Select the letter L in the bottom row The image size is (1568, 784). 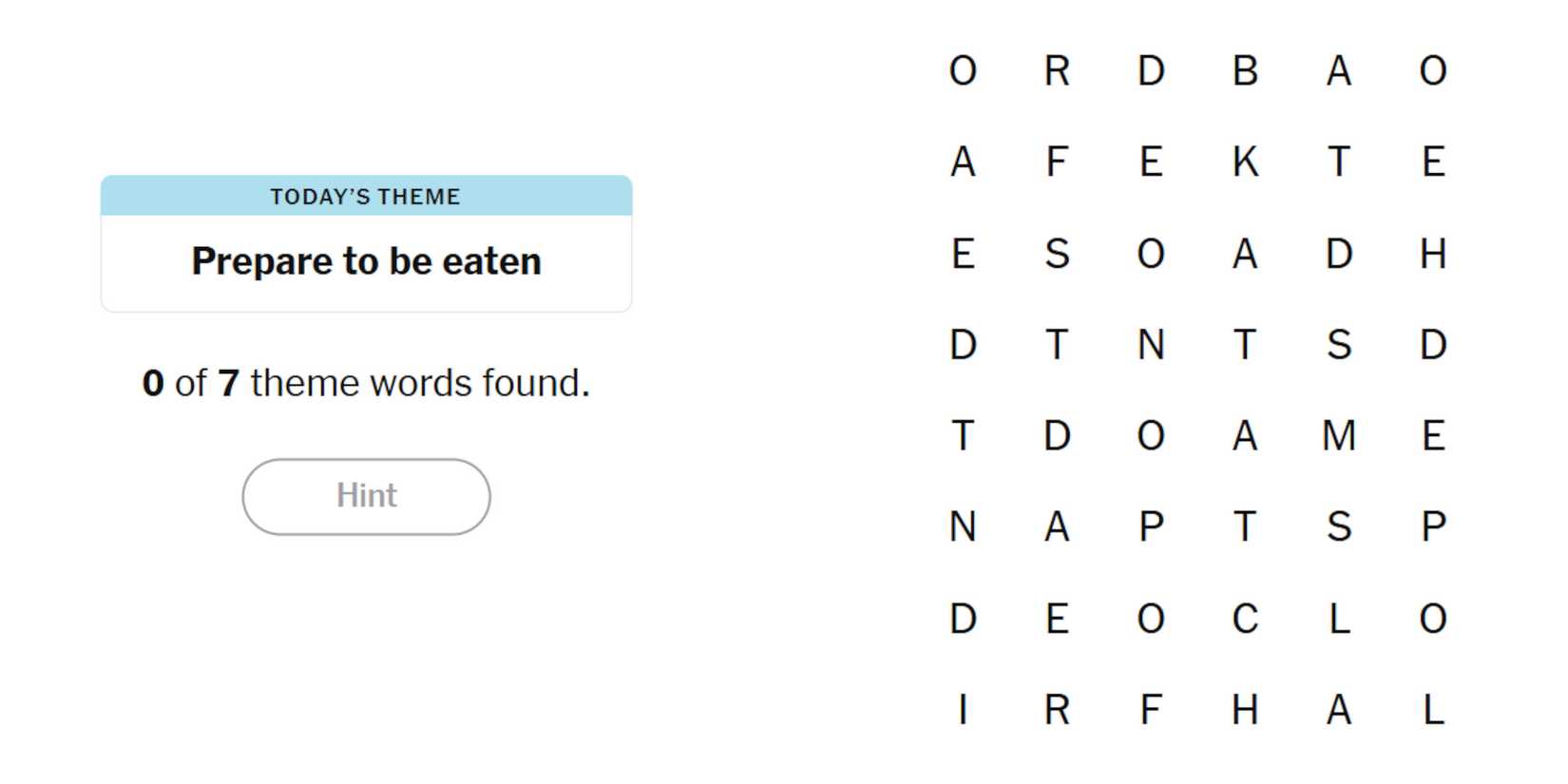point(1433,710)
